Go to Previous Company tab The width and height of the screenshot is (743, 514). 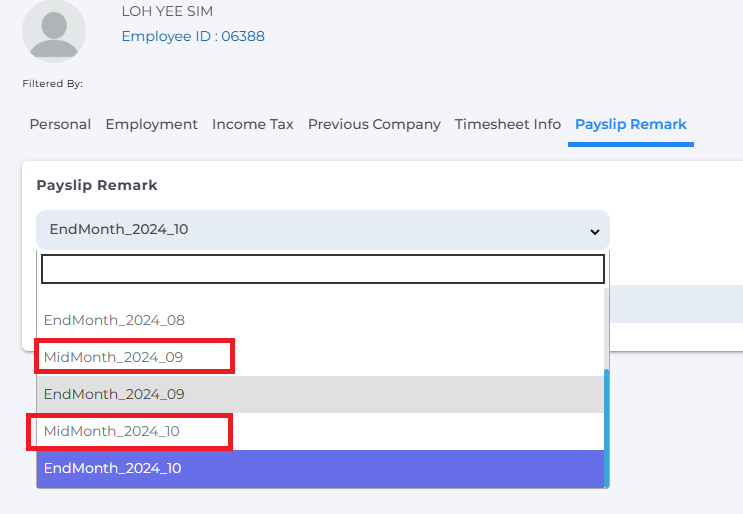(x=374, y=124)
